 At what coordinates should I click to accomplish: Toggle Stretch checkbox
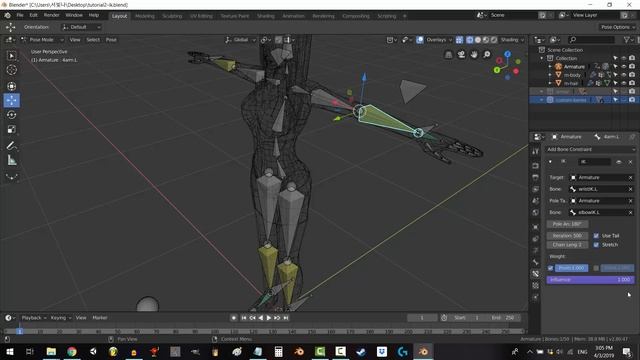point(596,245)
